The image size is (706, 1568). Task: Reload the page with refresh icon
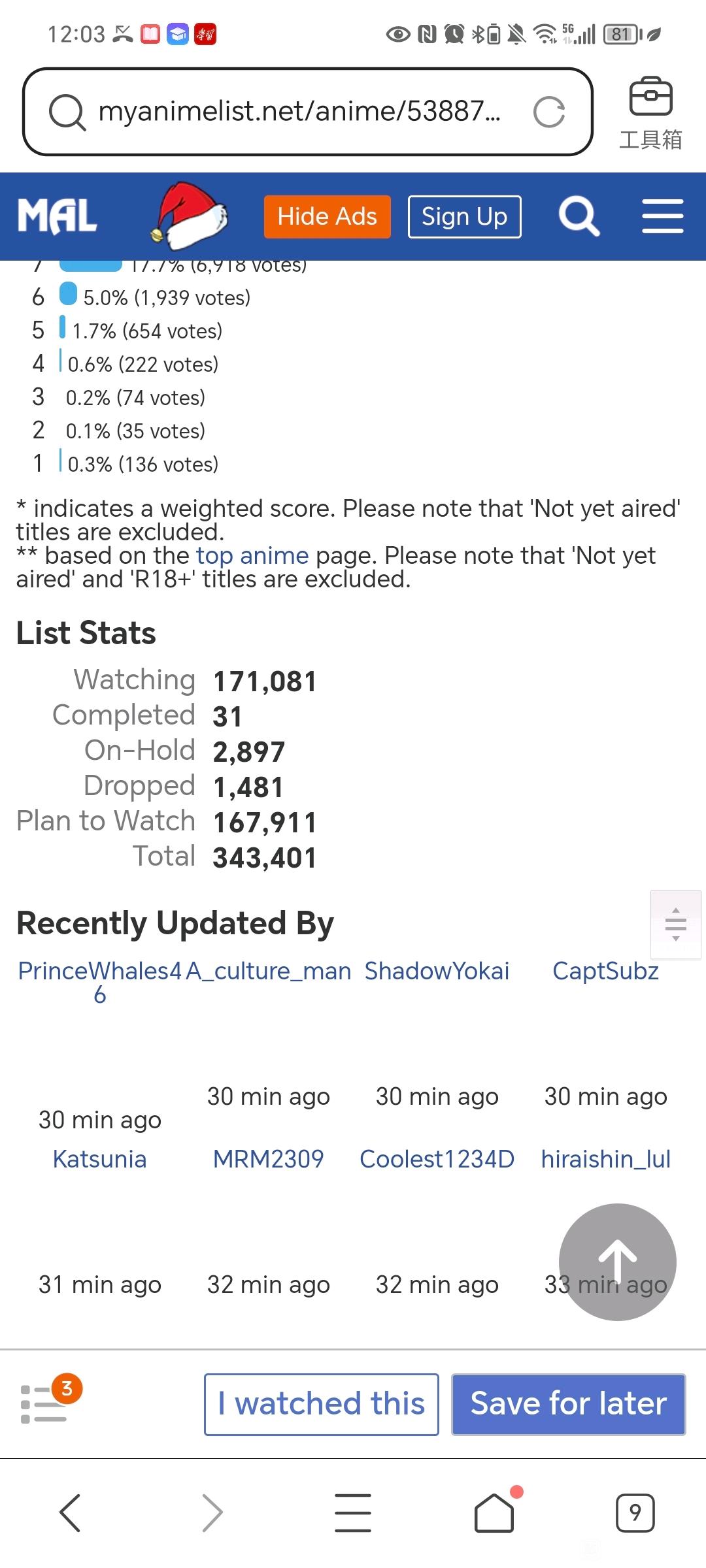point(549,112)
